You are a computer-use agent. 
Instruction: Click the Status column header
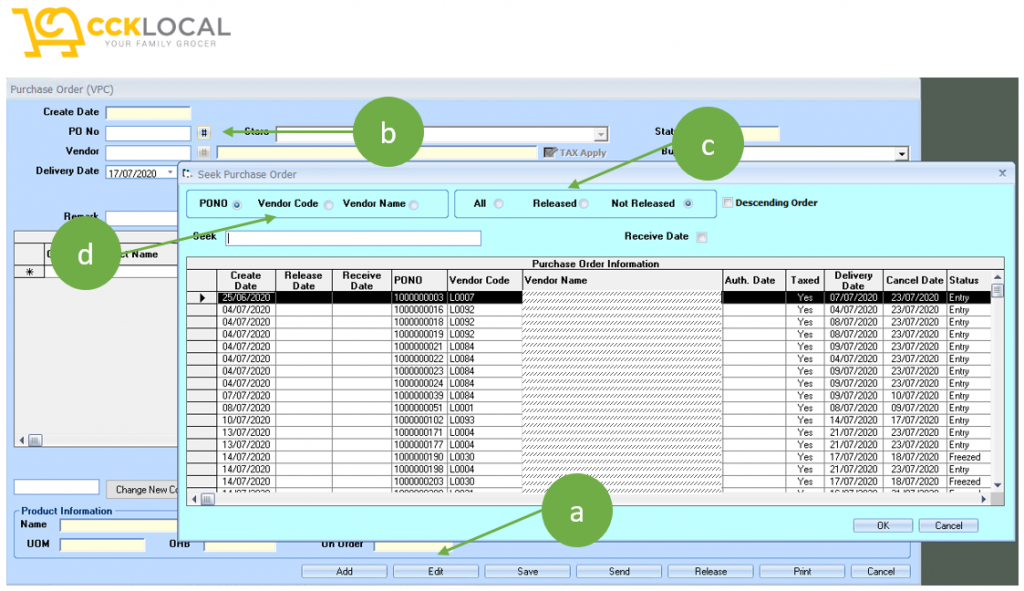[969, 280]
